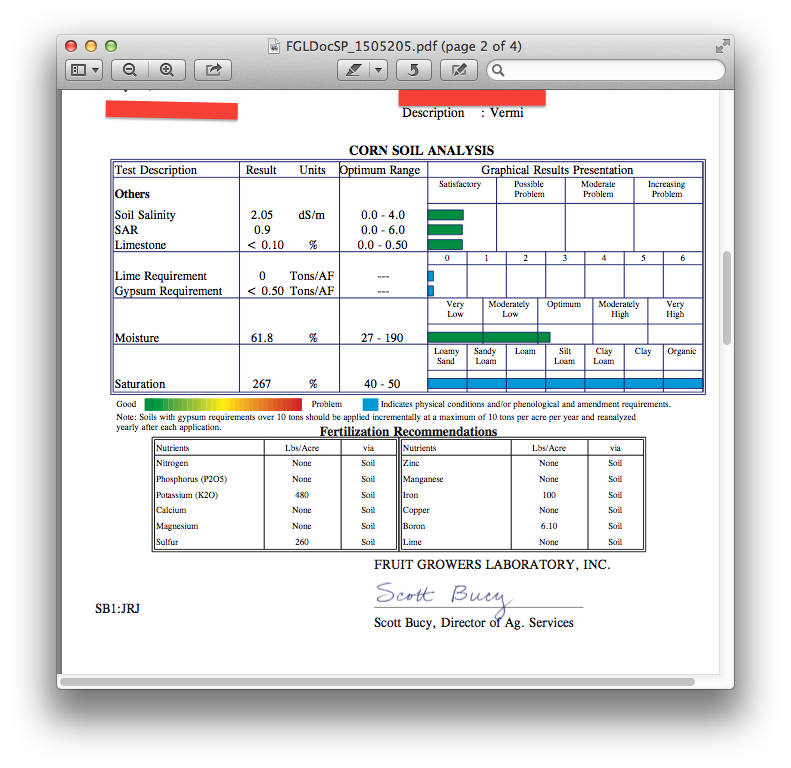Select the highlight pen tool
This screenshot has height=768, width=791.
pos(352,70)
